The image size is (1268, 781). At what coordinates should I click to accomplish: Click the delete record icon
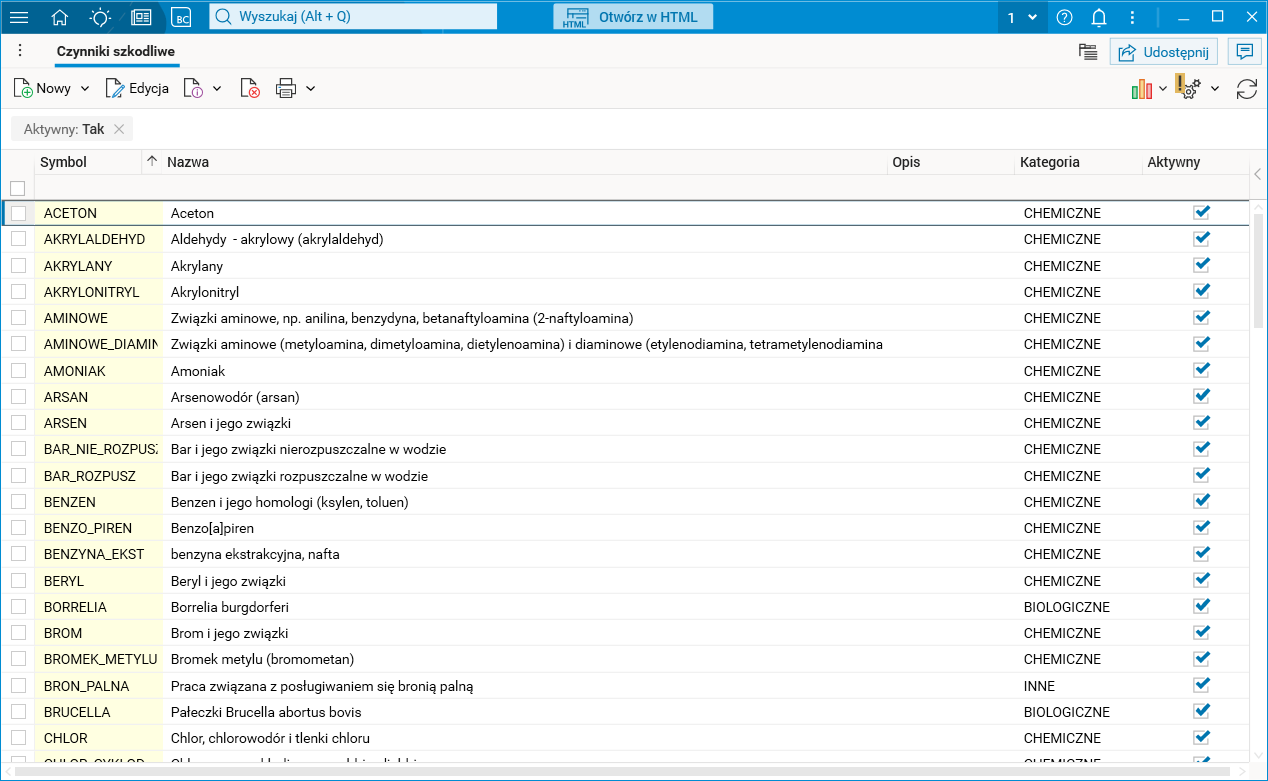tap(250, 88)
